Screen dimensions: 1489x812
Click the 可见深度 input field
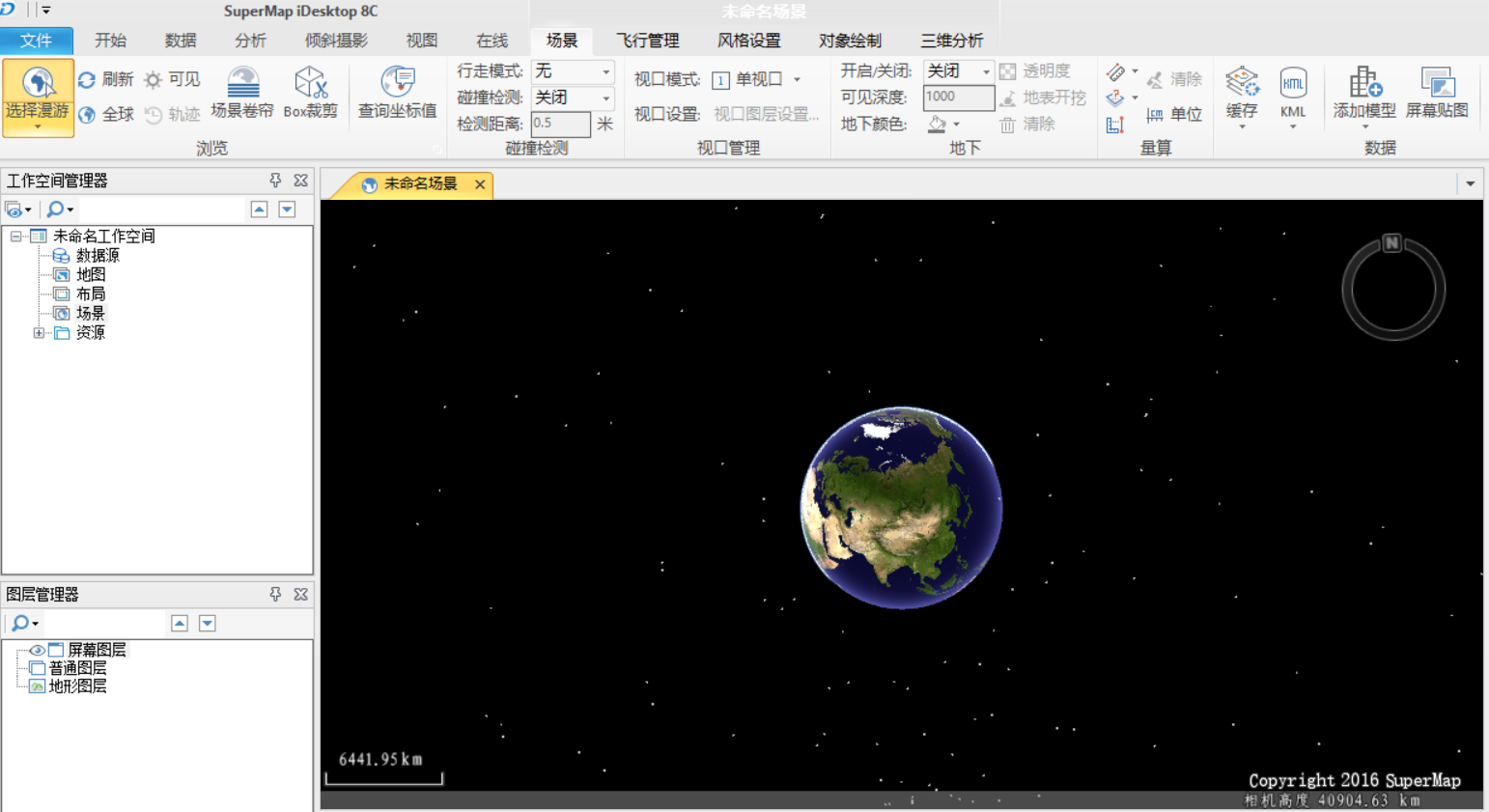pos(958,98)
